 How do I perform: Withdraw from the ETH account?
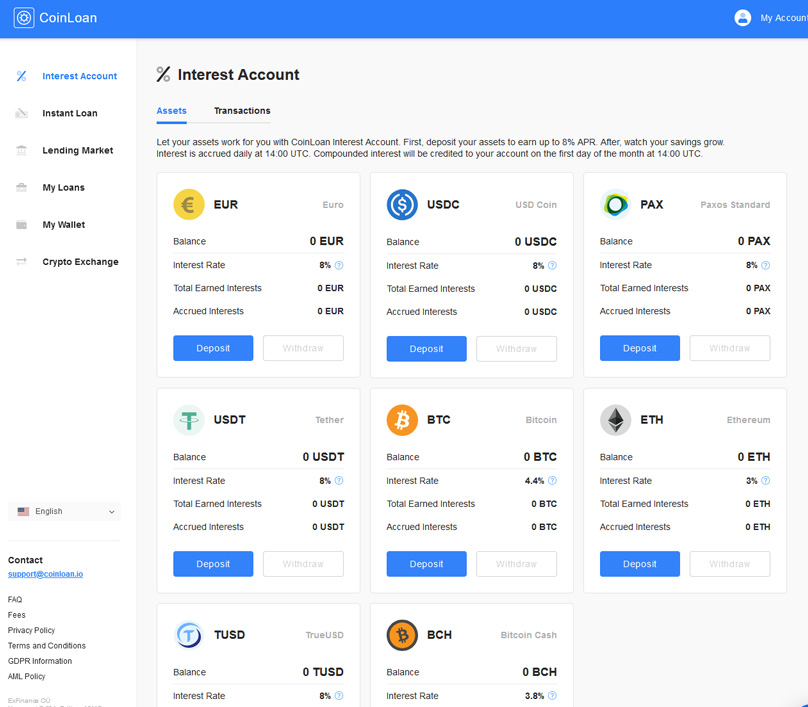[x=730, y=564]
